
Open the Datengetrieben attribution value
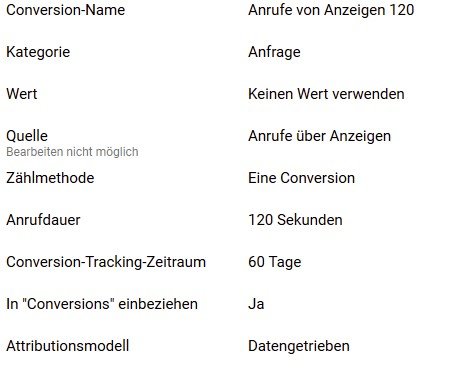click(299, 347)
